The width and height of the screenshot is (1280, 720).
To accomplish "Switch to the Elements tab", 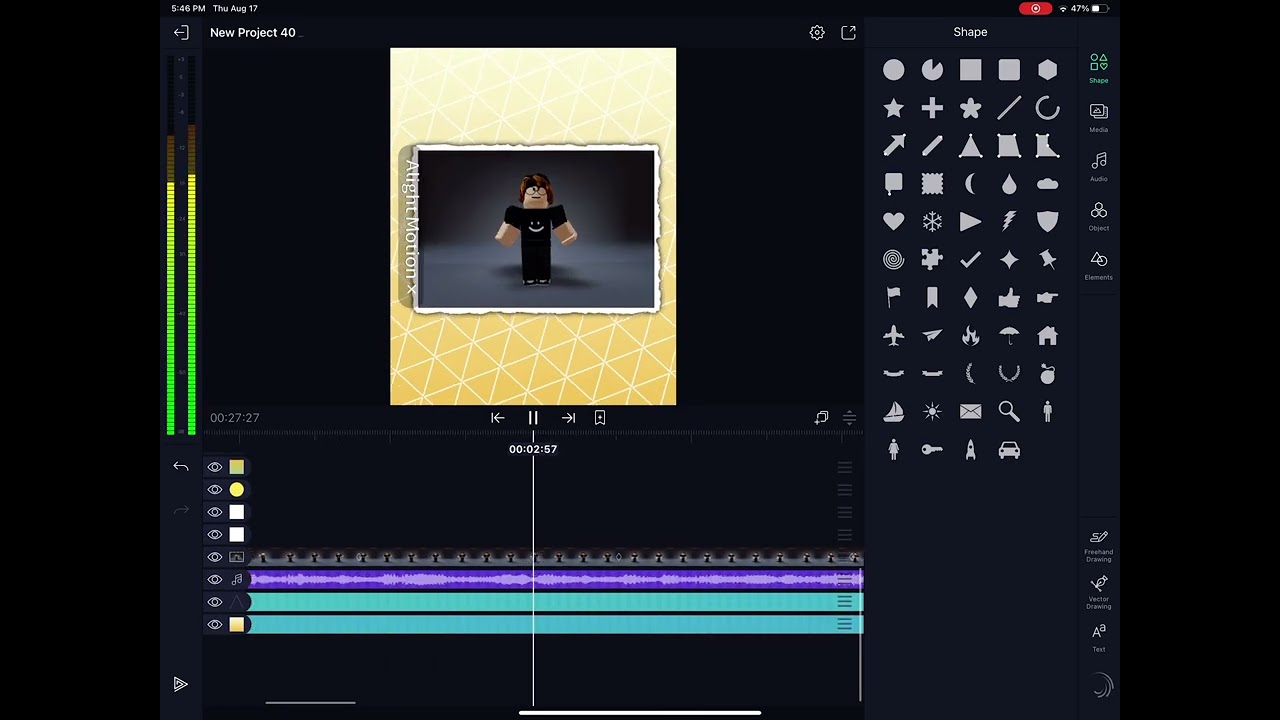I will tap(1098, 265).
